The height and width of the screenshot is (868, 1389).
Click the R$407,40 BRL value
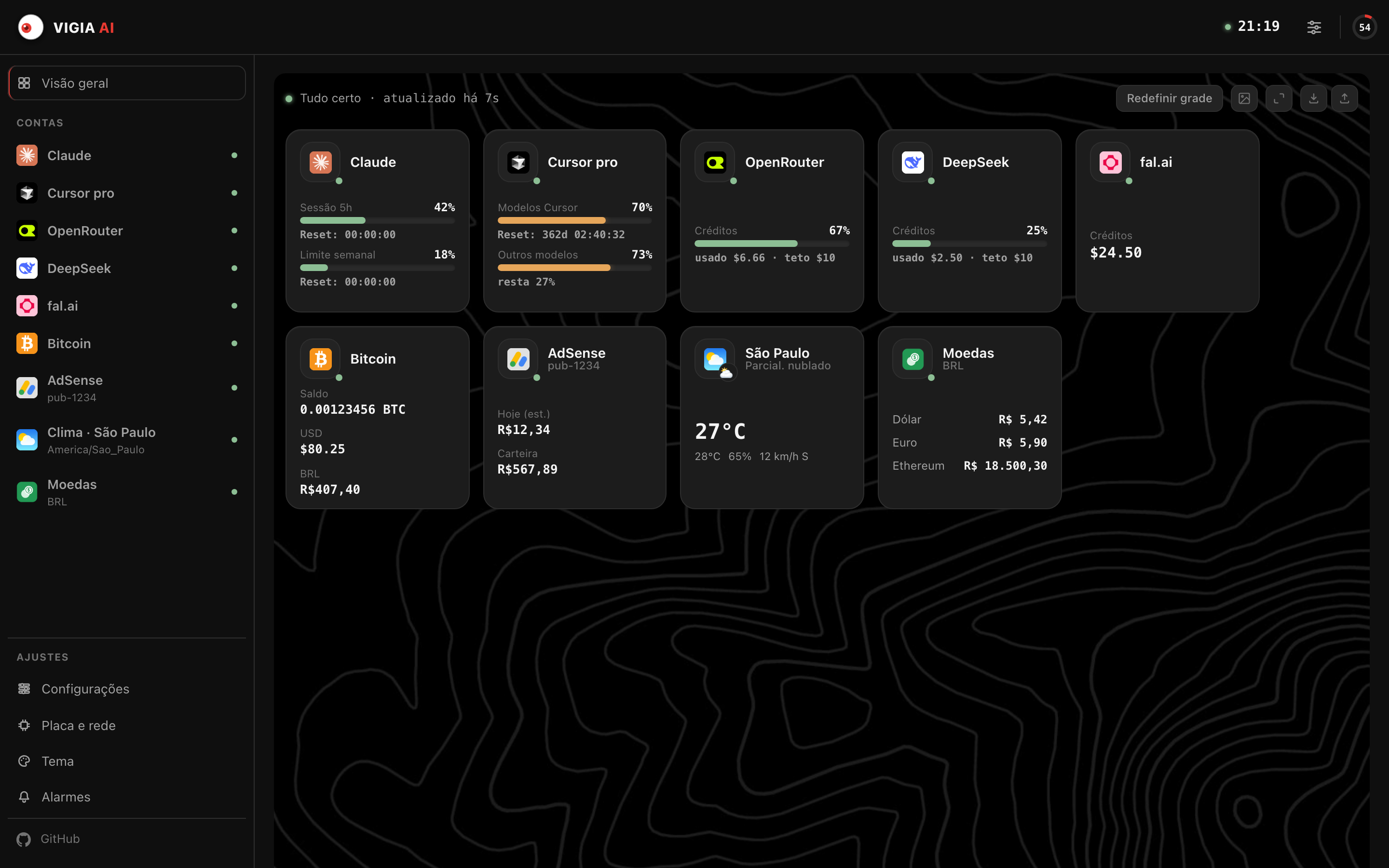point(330,489)
